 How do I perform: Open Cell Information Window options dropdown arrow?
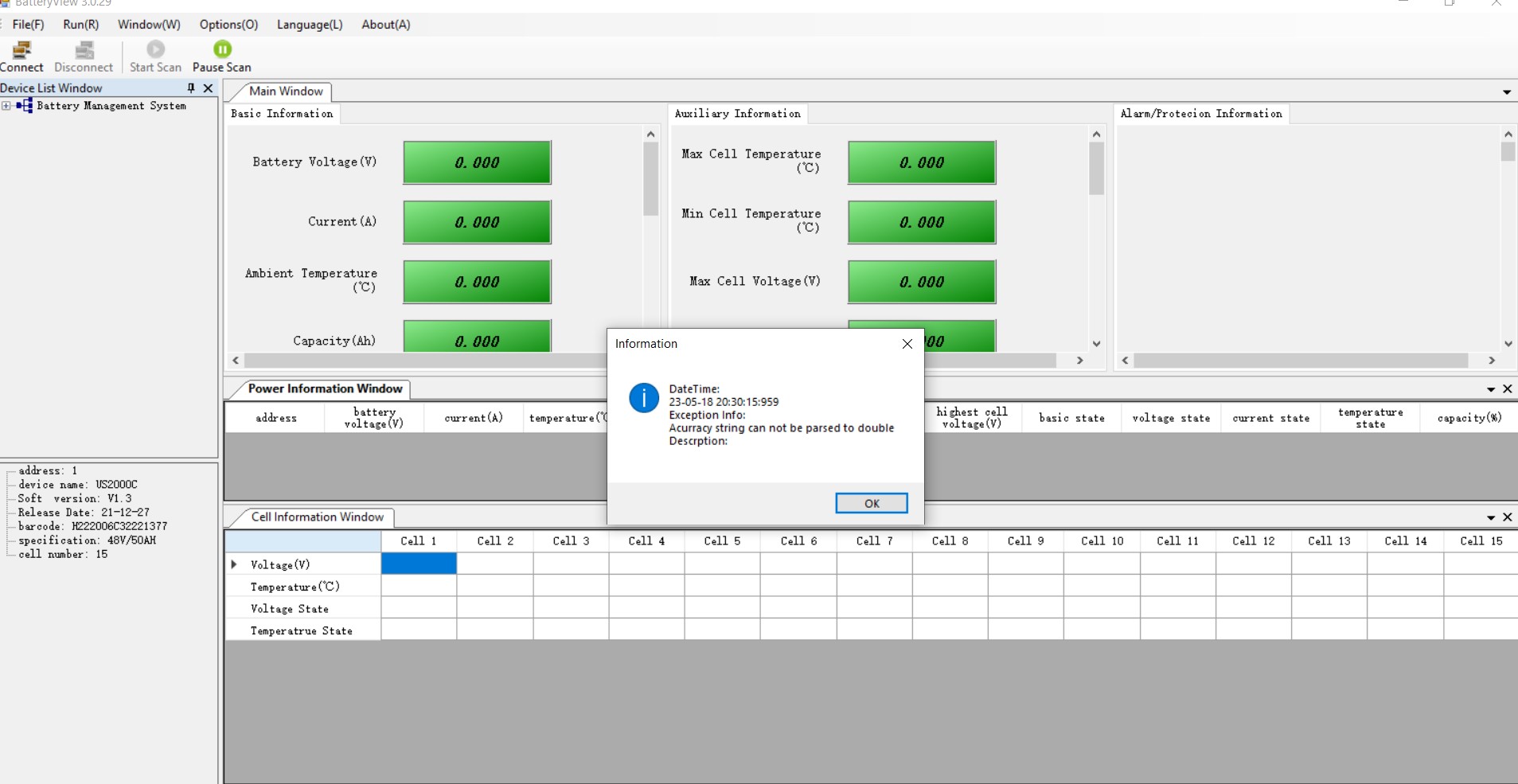1491,517
